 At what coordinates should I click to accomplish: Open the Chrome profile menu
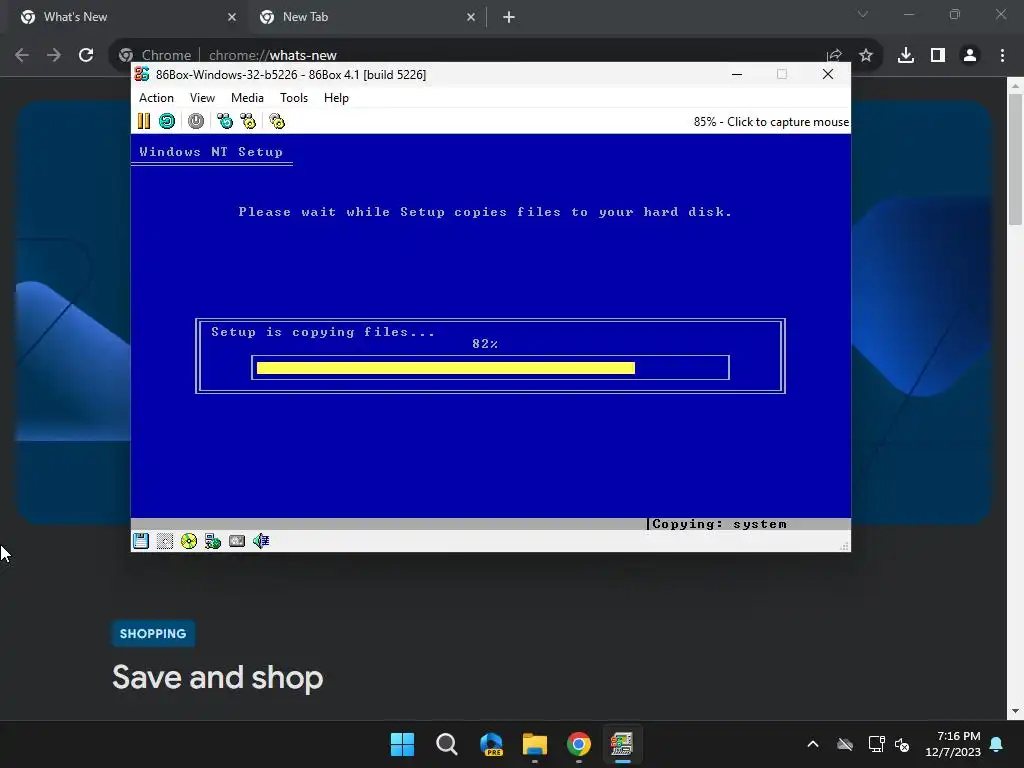[x=970, y=55]
